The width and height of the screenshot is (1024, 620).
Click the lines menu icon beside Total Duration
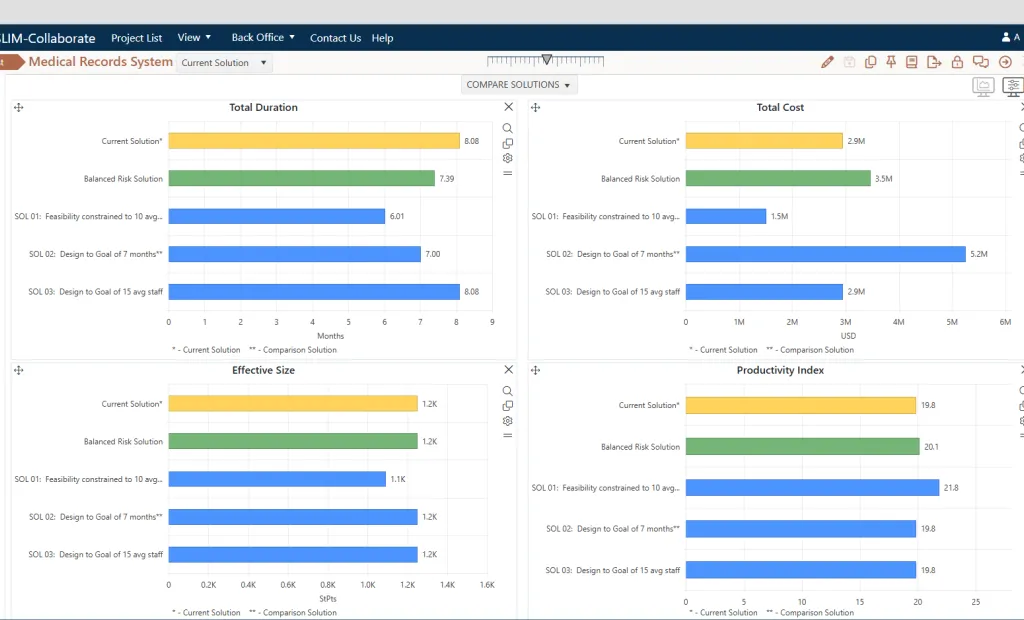507,173
